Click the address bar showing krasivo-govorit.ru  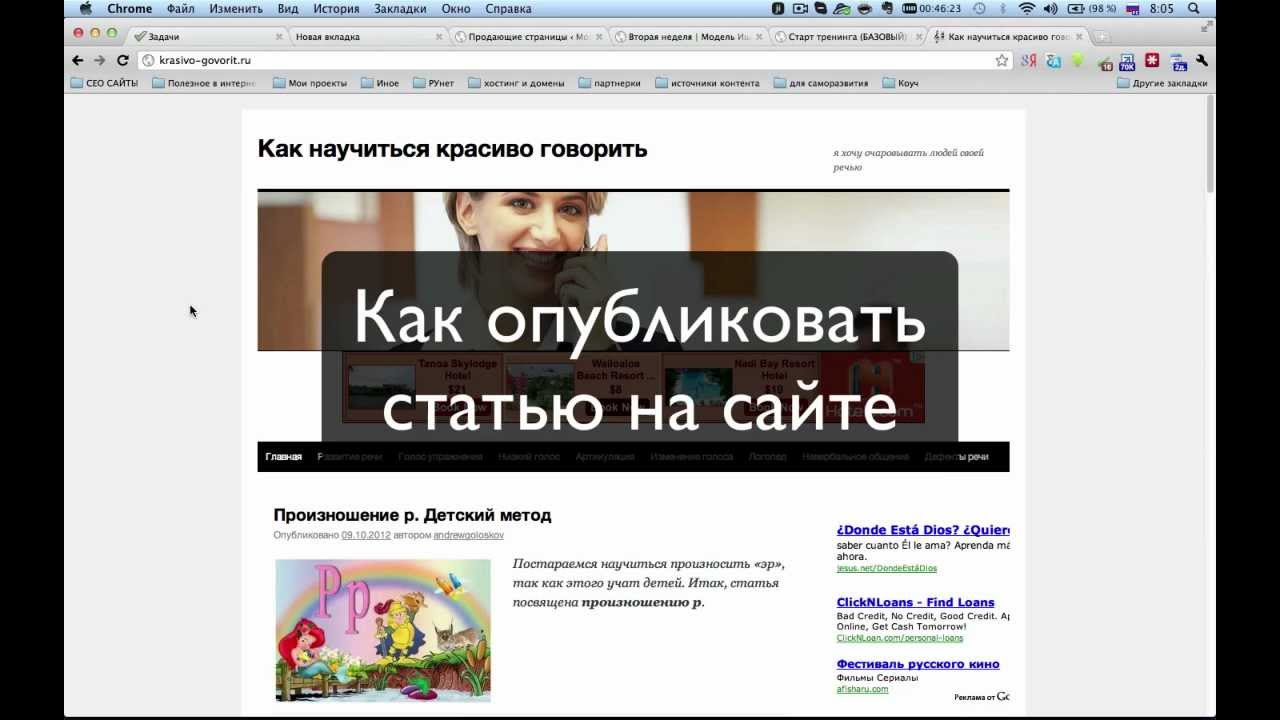coord(575,60)
